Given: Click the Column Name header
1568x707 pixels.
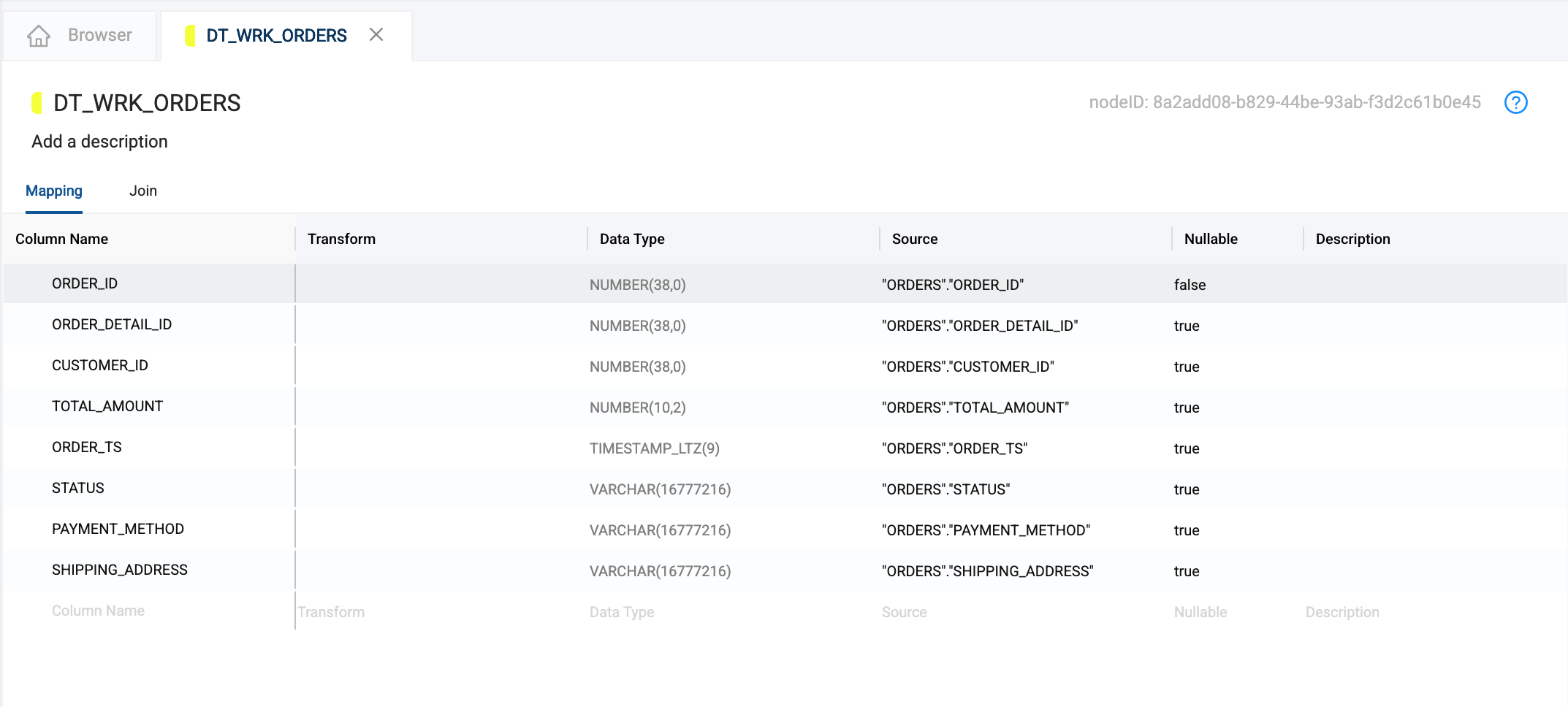Looking at the screenshot, I should click(62, 240).
